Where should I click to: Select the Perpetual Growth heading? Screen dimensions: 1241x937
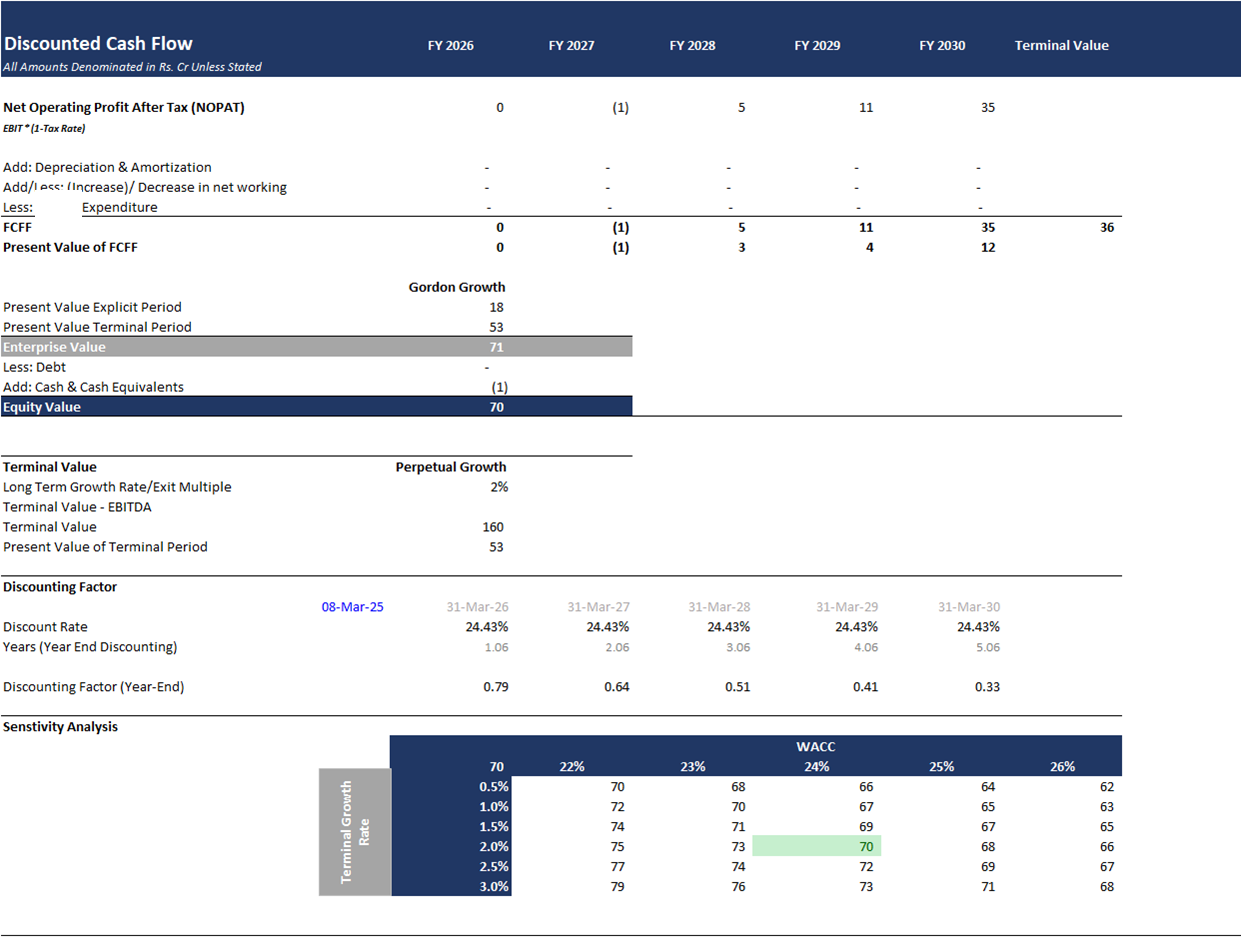[451, 467]
